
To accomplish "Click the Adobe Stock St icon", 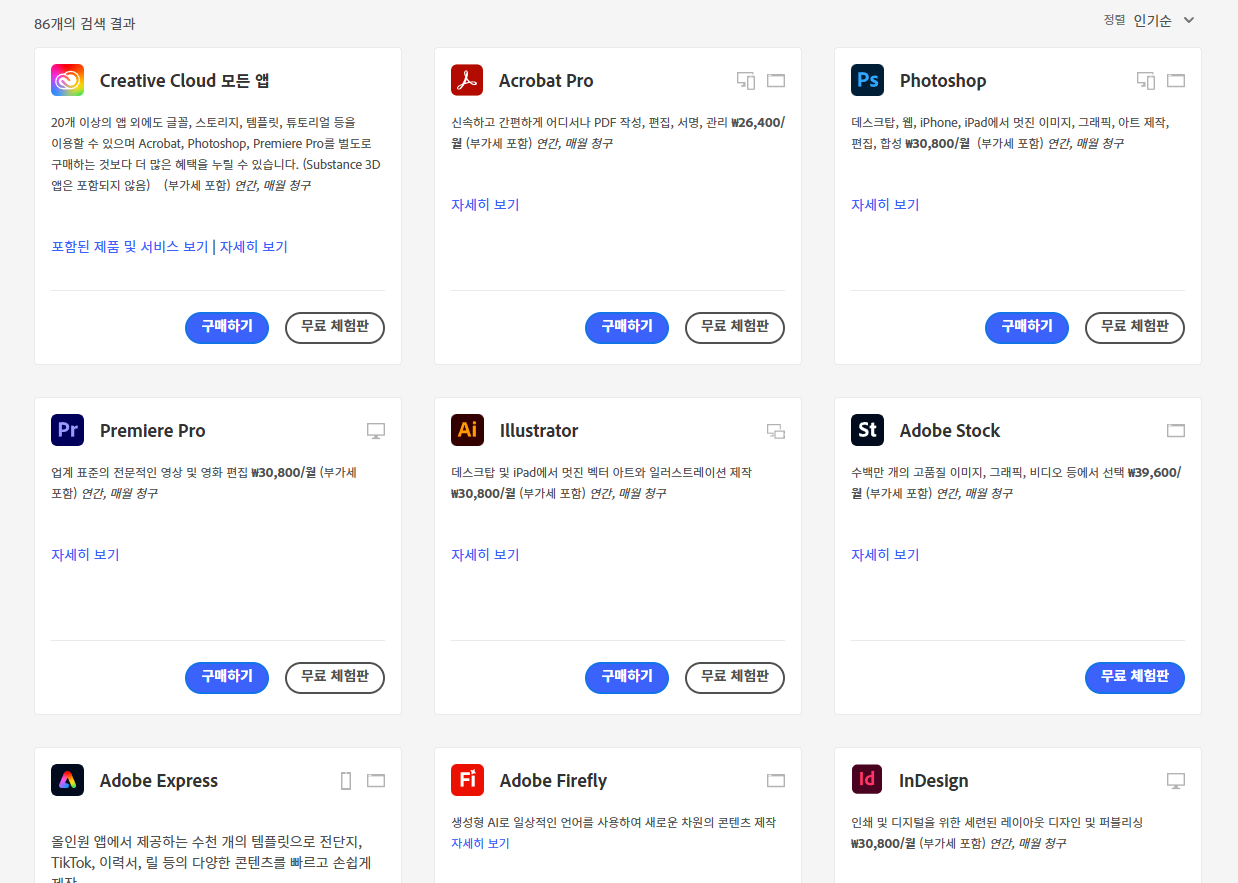I will point(867,430).
